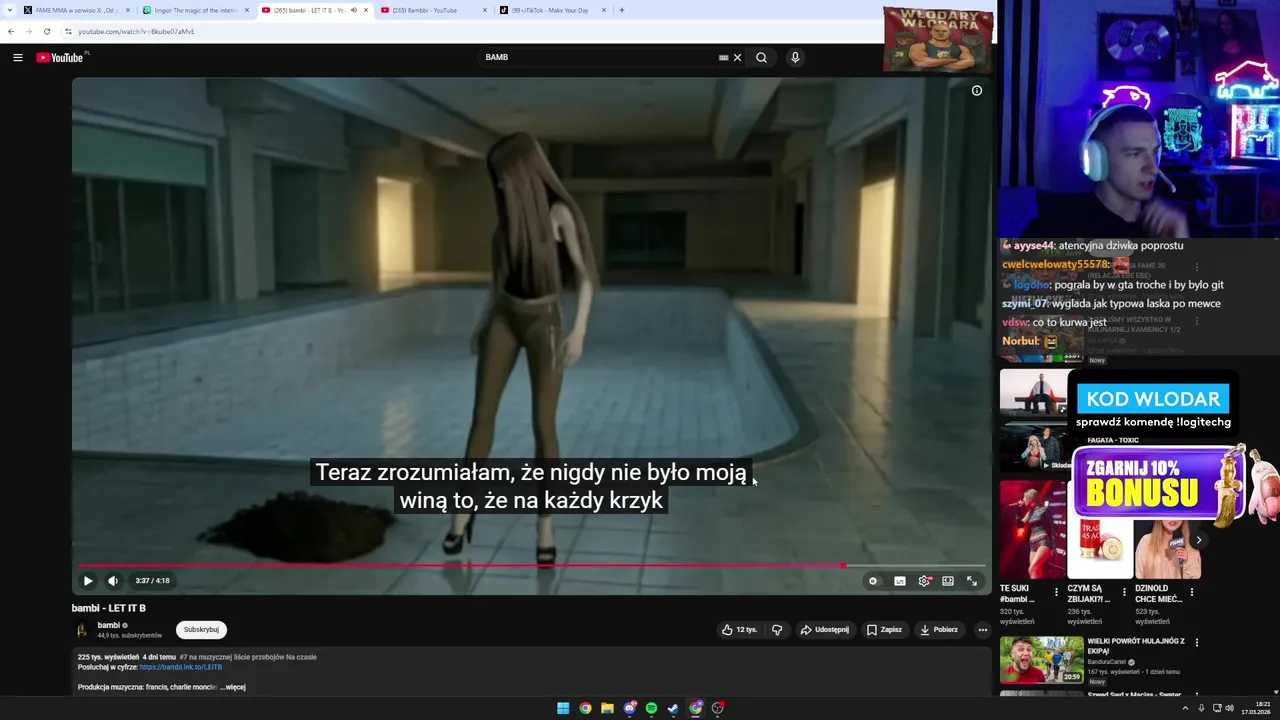Screen dimensions: 1280x720
Task: Open Steam from the taskbar
Action: click(x=673, y=708)
